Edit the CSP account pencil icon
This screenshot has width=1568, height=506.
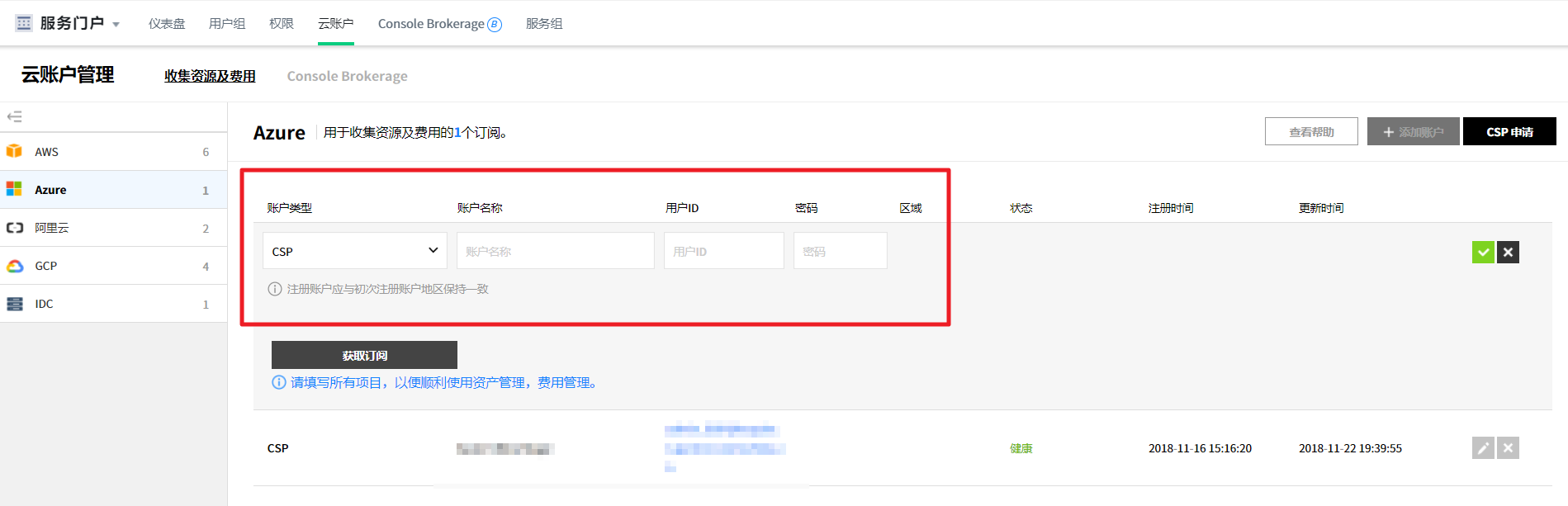[x=1483, y=448]
